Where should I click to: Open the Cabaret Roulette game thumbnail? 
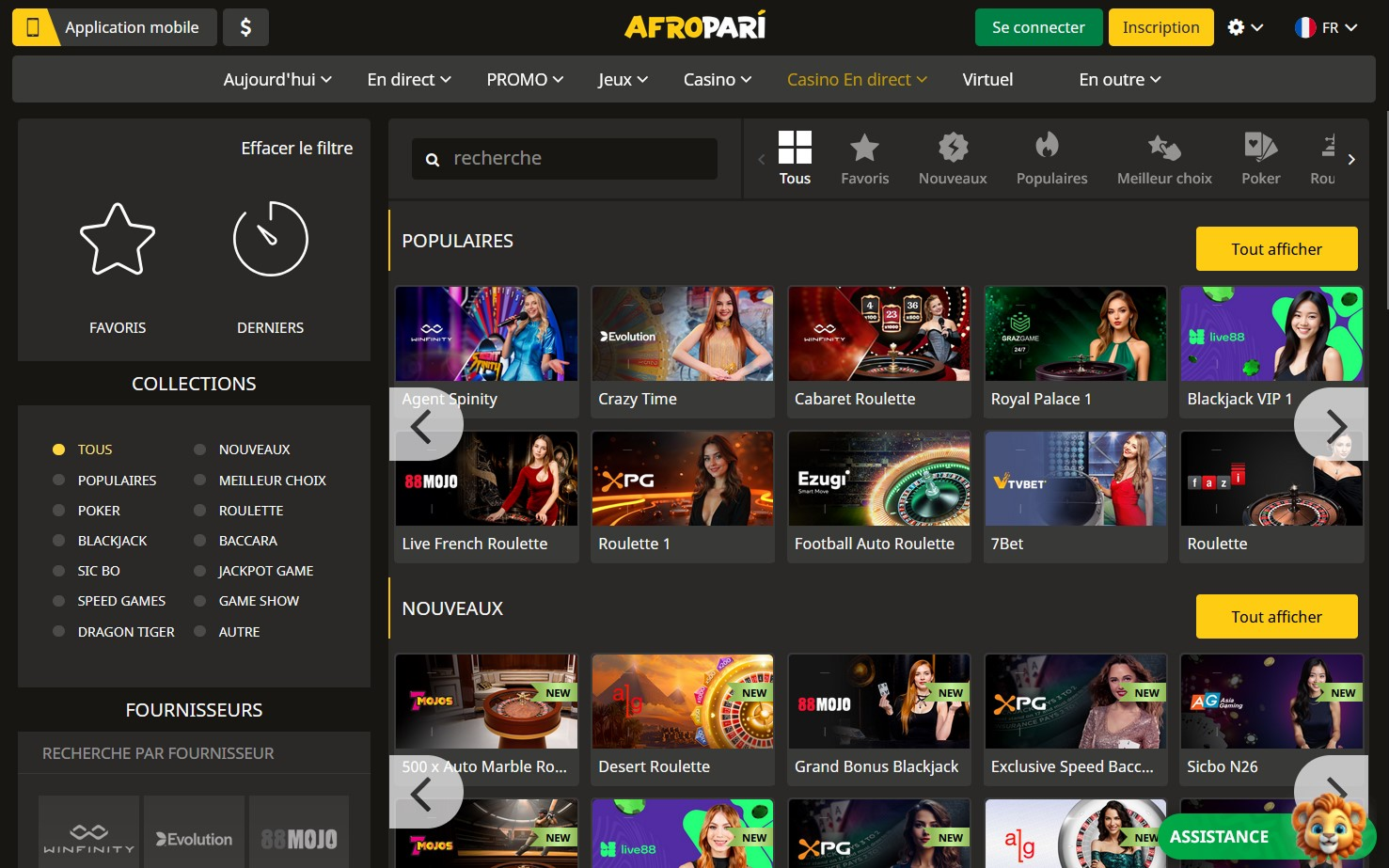coord(879,334)
